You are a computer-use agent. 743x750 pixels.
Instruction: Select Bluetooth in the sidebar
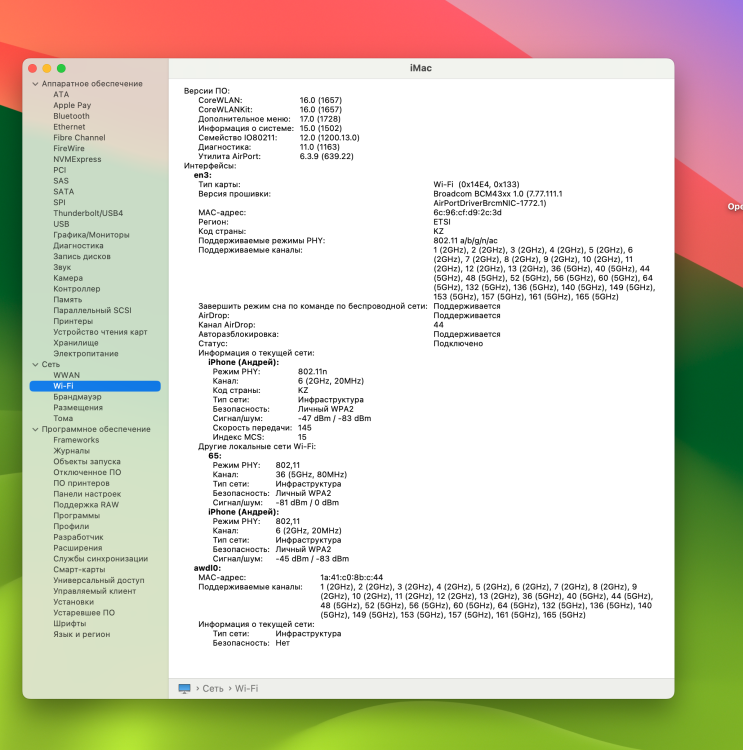pyautogui.click(x=71, y=116)
